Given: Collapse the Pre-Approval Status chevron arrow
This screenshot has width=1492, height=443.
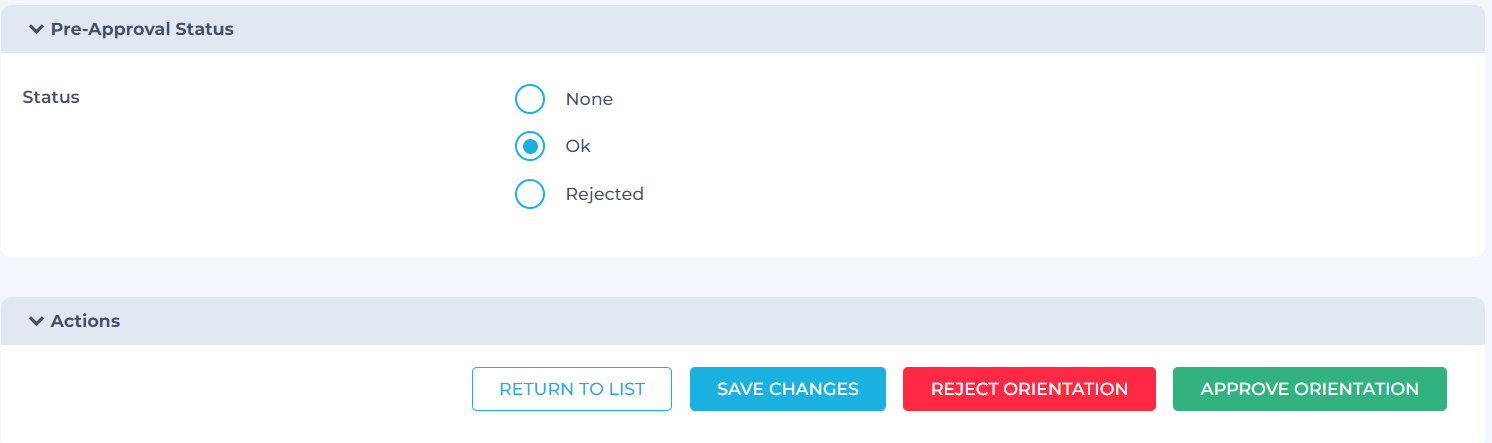Looking at the screenshot, I should coord(37,29).
